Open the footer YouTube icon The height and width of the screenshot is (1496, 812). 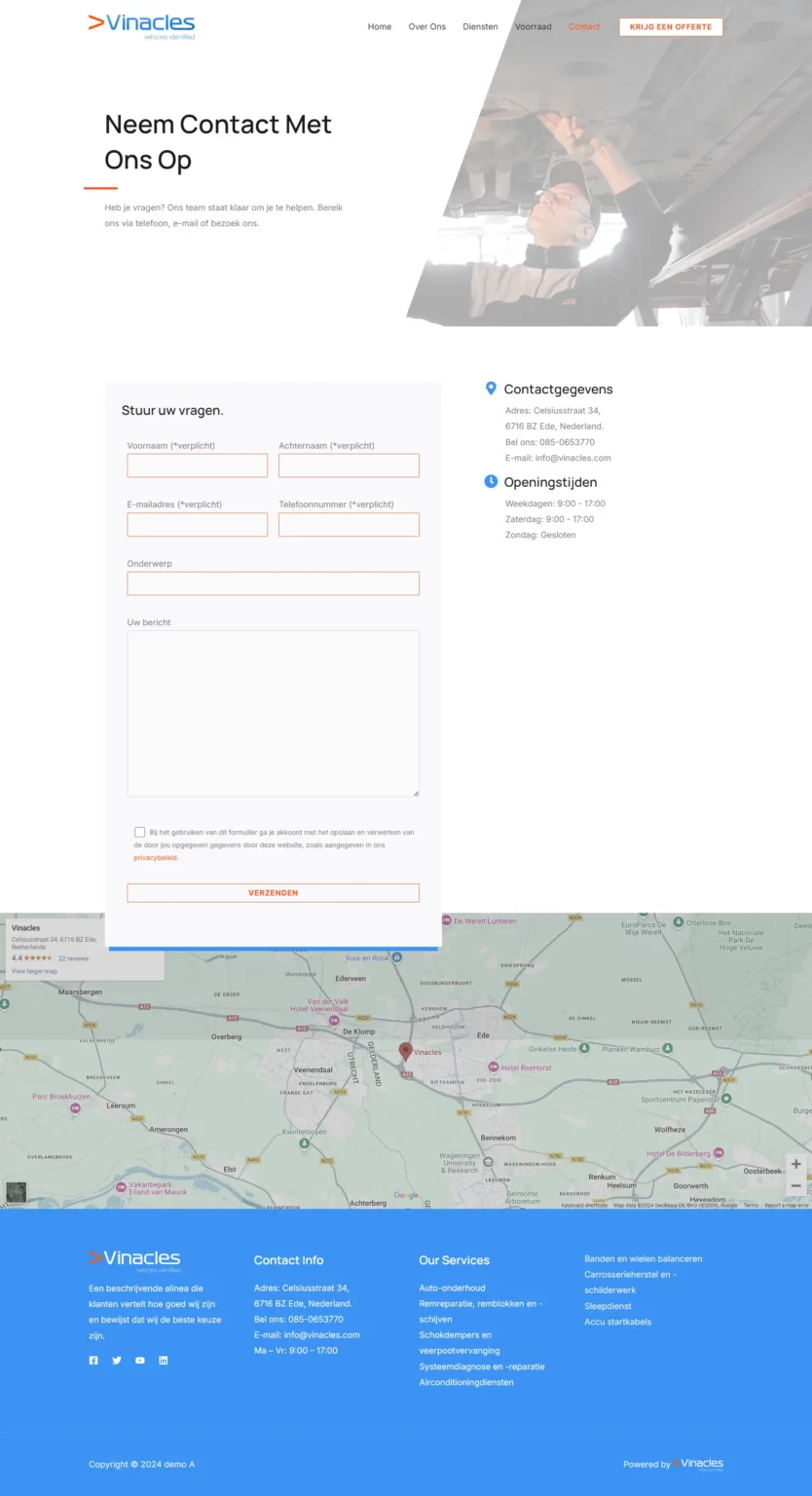point(140,1361)
